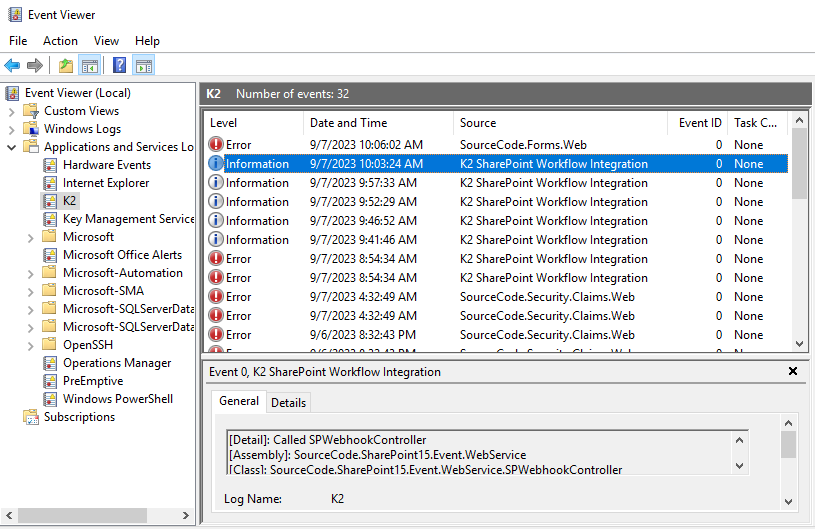The width and height of the screenshot is (815, 529).
Task: Expand the Microsoft-SMA node
Action: click(31, 292)
